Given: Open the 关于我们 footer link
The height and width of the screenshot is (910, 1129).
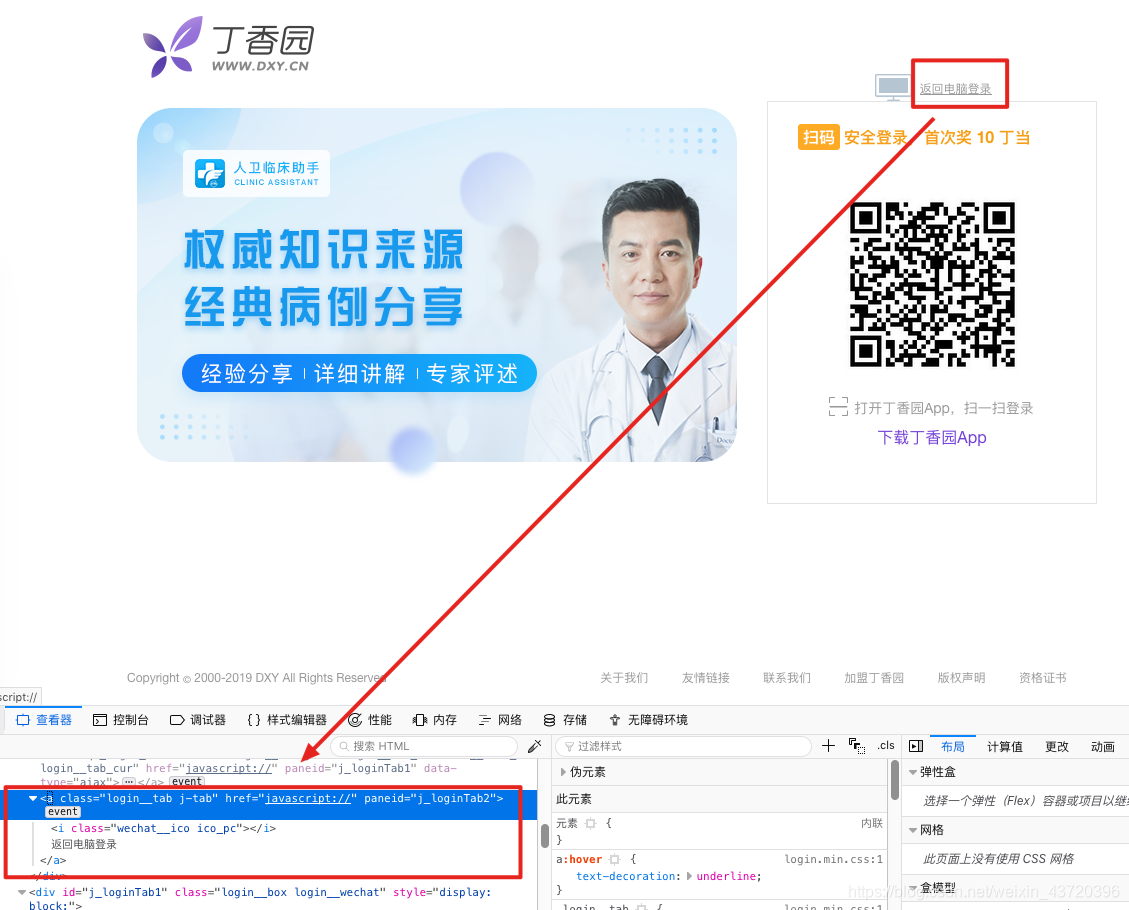Looking at the screenshot, I should [624, 677].
